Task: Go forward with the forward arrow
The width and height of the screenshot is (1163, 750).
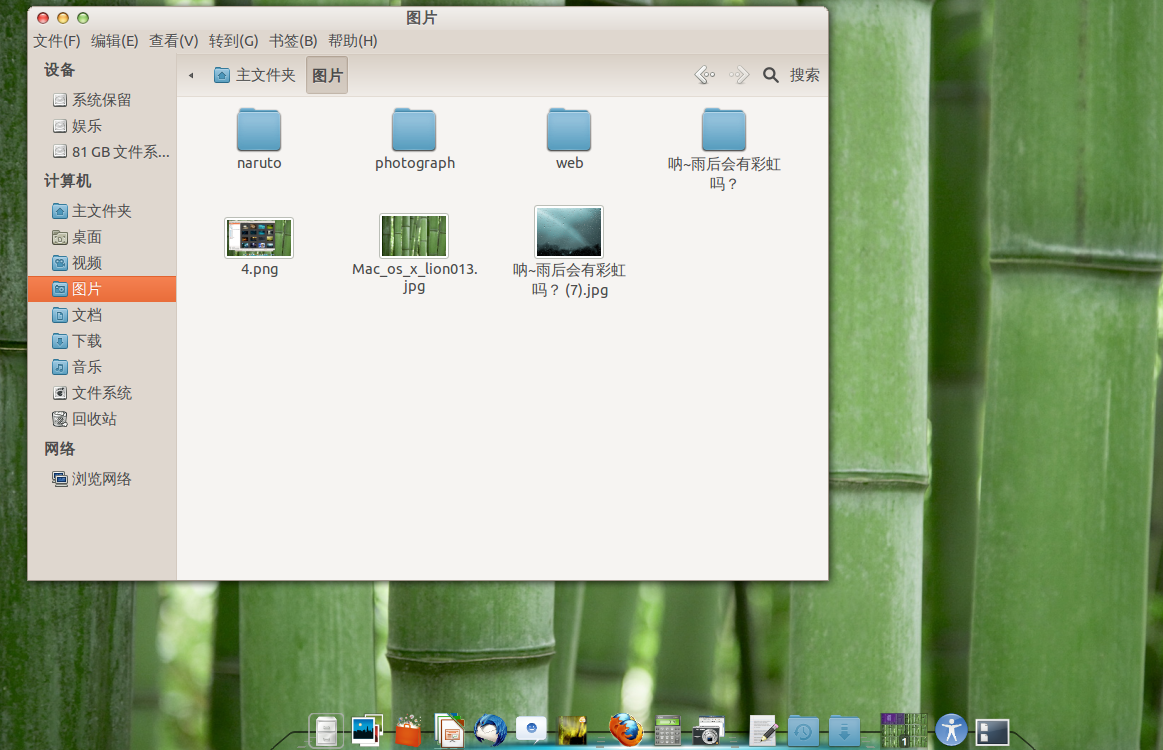Action: click(739, 75)
